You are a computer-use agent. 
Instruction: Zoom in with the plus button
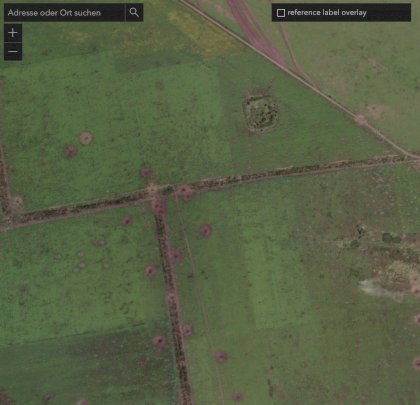pyautogui.click(x=13, y=33)
